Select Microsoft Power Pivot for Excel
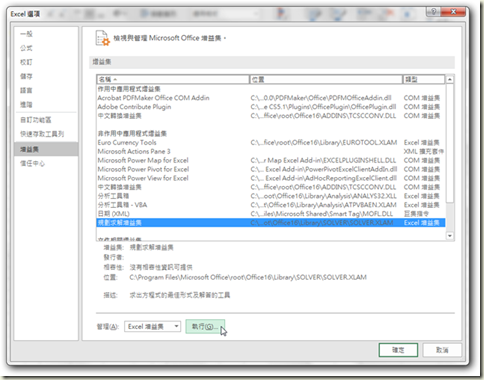The width and height of the screenshot is (484, 380). [271, 169]
